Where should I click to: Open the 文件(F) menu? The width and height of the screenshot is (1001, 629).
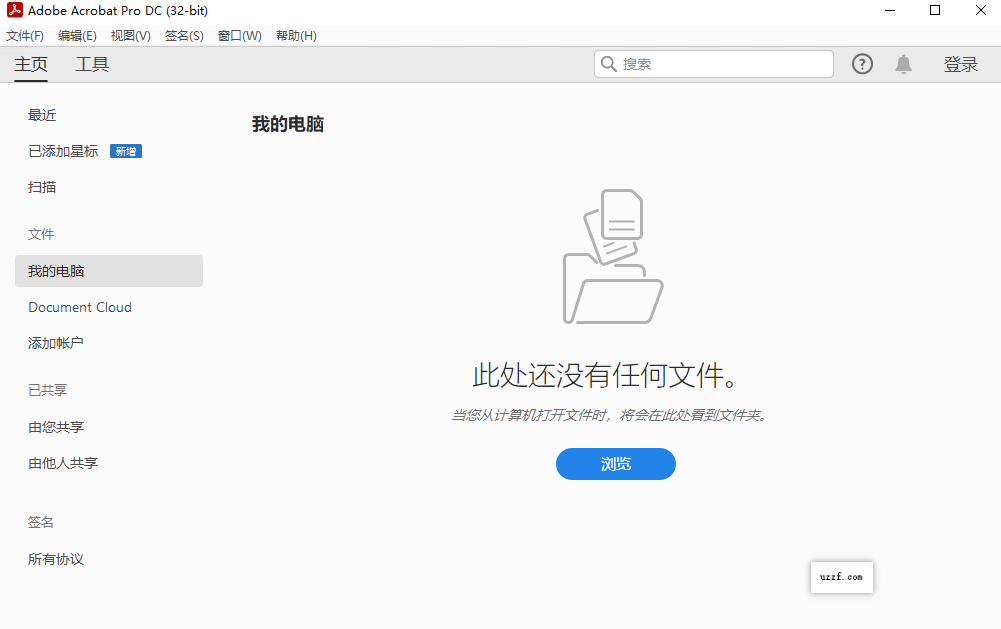25,35
